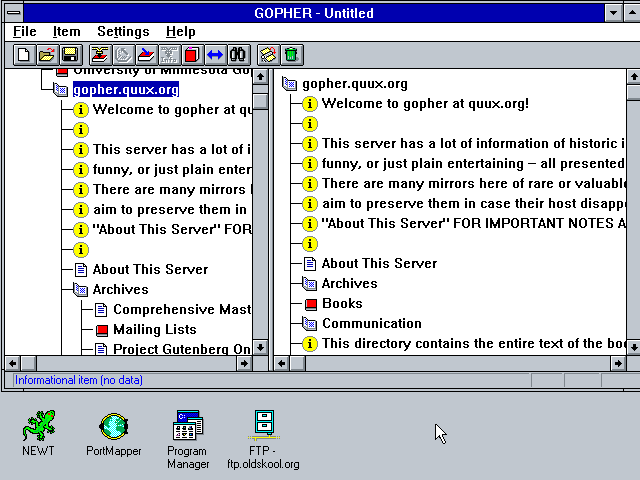Click the Archives folder icon in the left pane
The height and width of the screenshot is (480, 640).
[x=81, y=289]
